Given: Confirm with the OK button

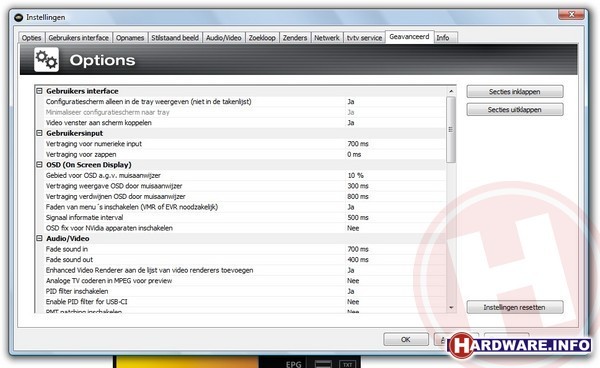Looking at the screenshot, I should [x=406, y=339].
